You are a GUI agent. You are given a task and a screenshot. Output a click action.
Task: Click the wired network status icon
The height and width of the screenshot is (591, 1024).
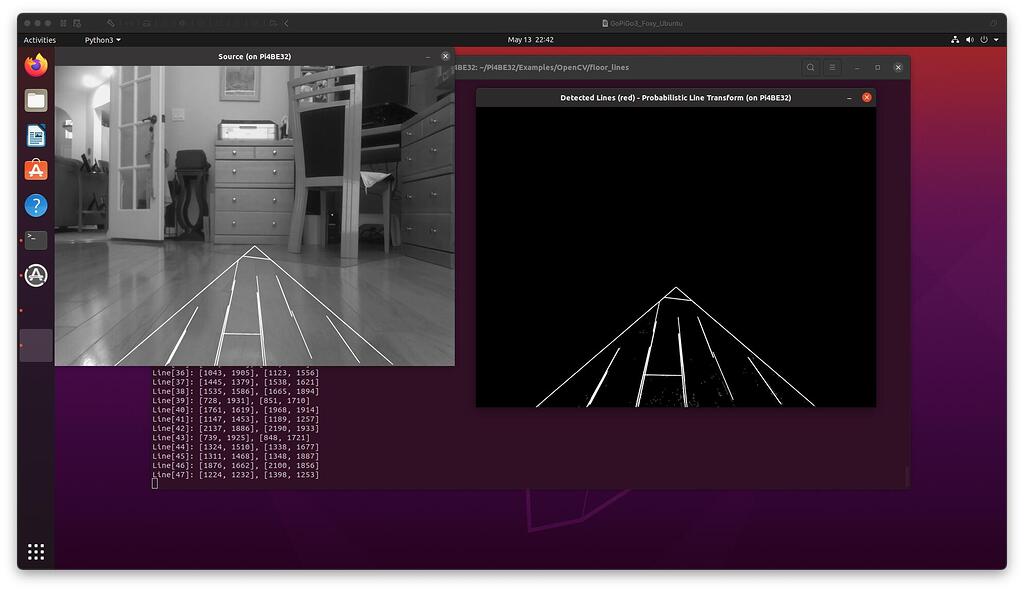pos(955,40)
